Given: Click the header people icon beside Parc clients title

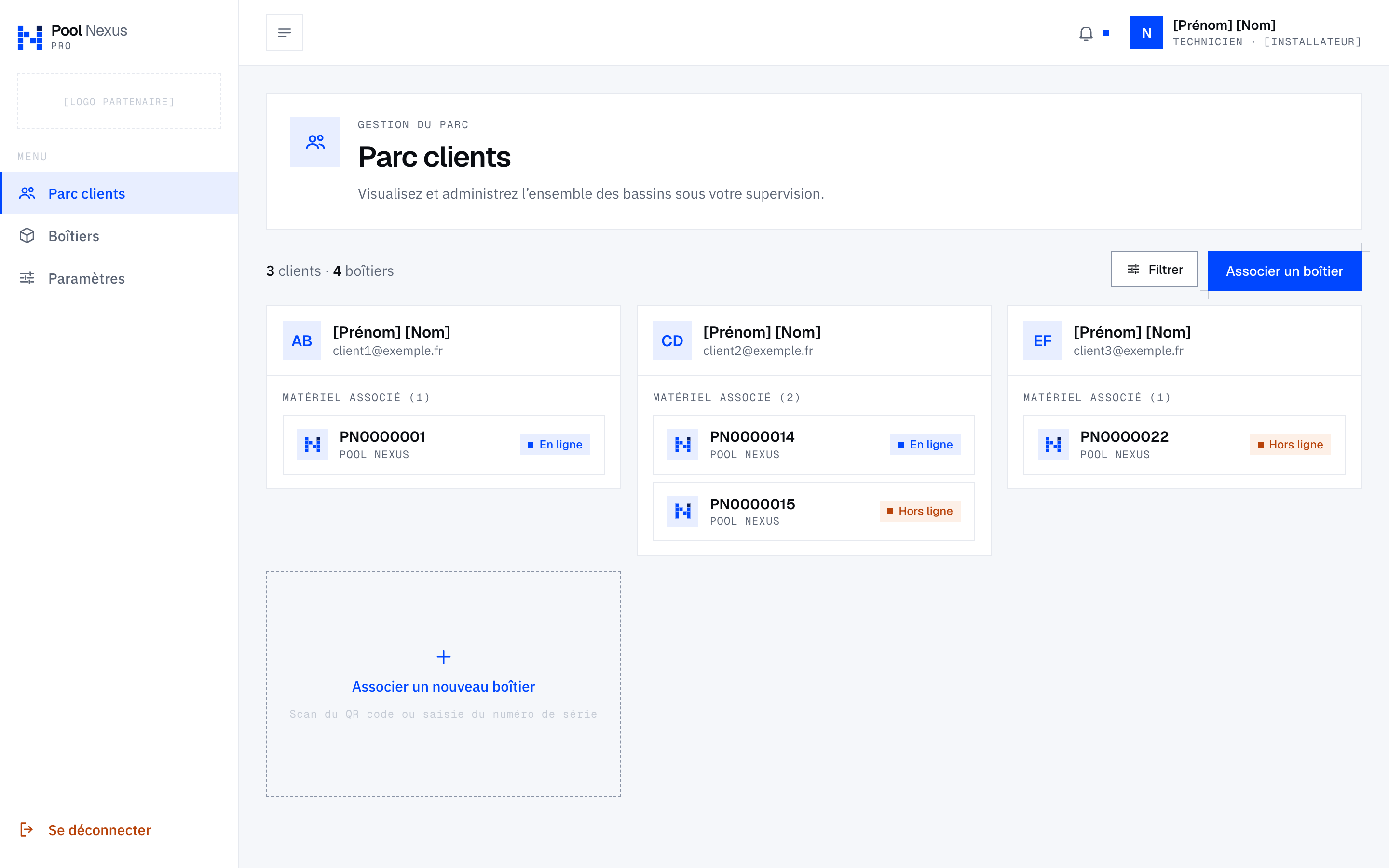Looking at the screenshot, I should tap(315, 142).
